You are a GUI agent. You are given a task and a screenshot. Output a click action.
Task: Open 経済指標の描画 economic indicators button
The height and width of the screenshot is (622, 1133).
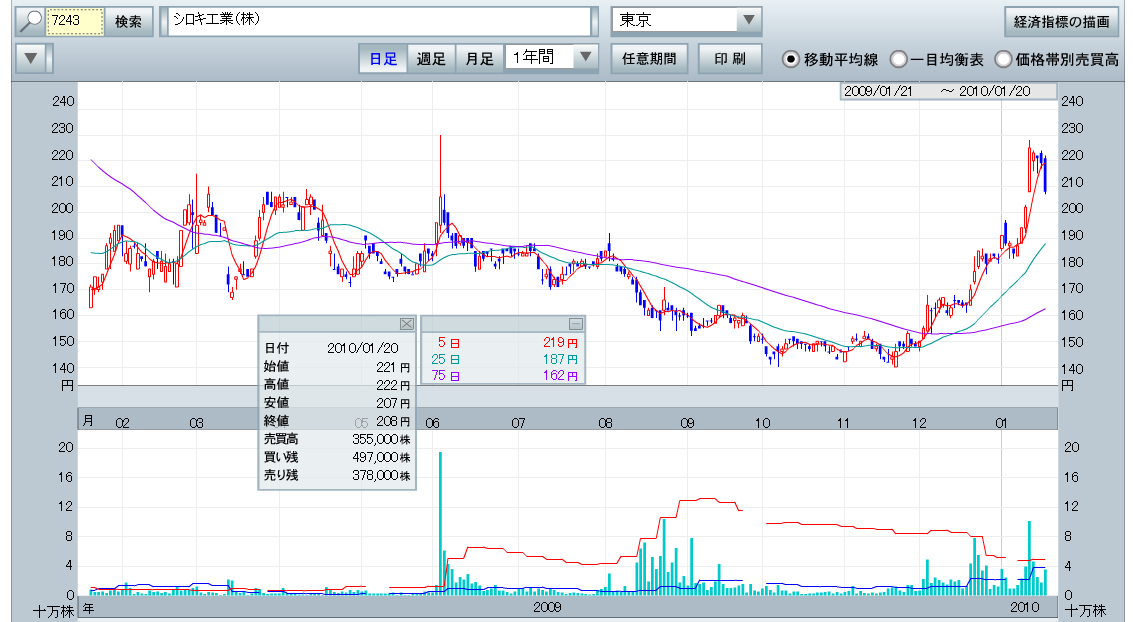tap(1060, 21)
